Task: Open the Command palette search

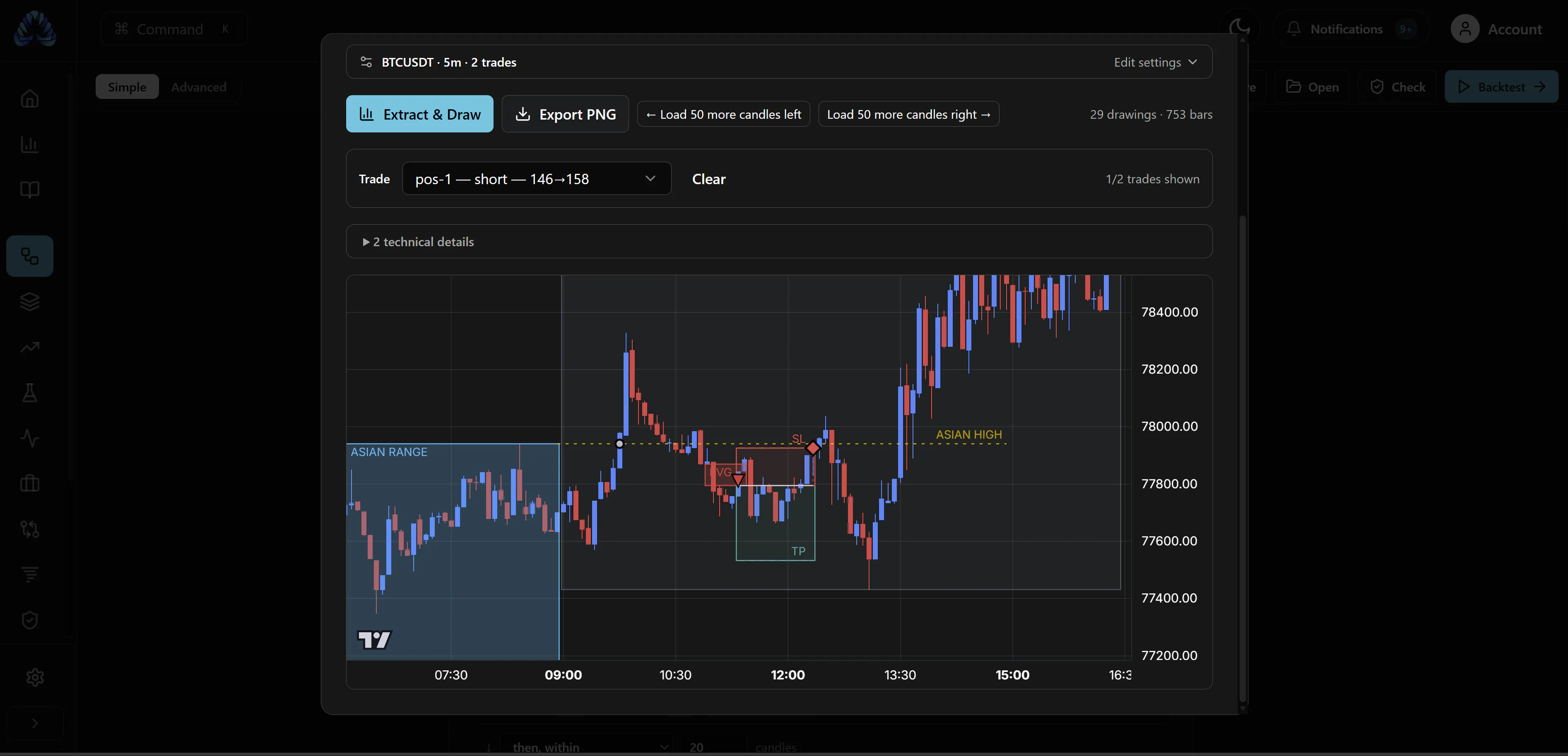Action: [174, 29]
